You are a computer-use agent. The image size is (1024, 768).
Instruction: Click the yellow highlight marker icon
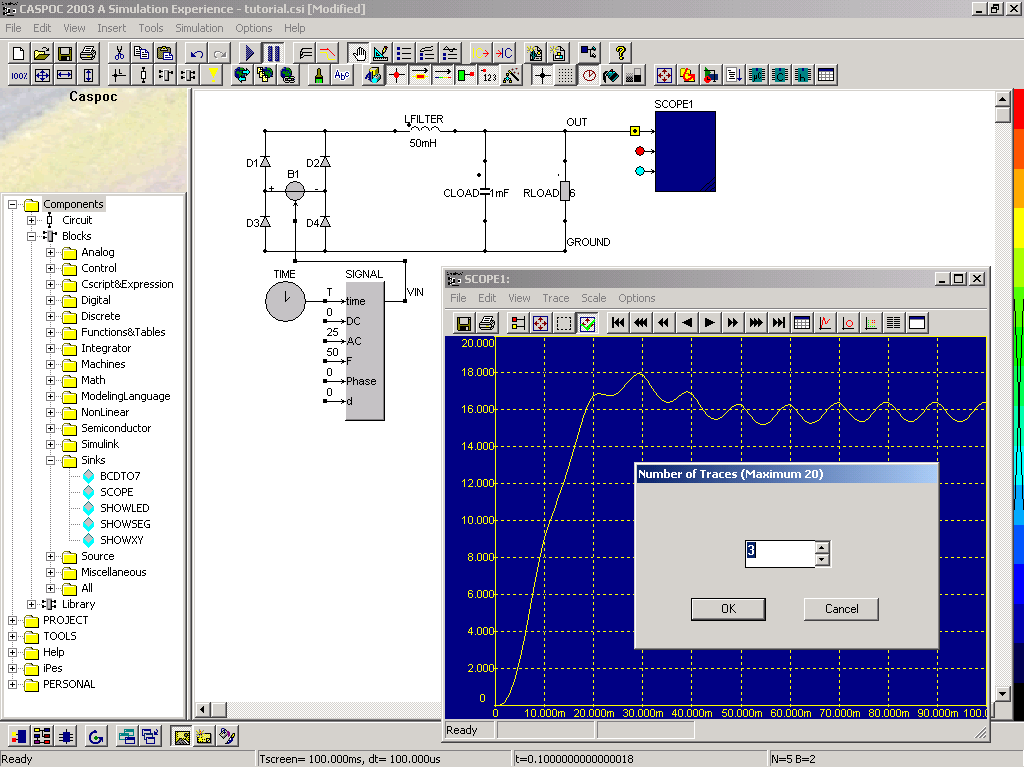point(212,76)
